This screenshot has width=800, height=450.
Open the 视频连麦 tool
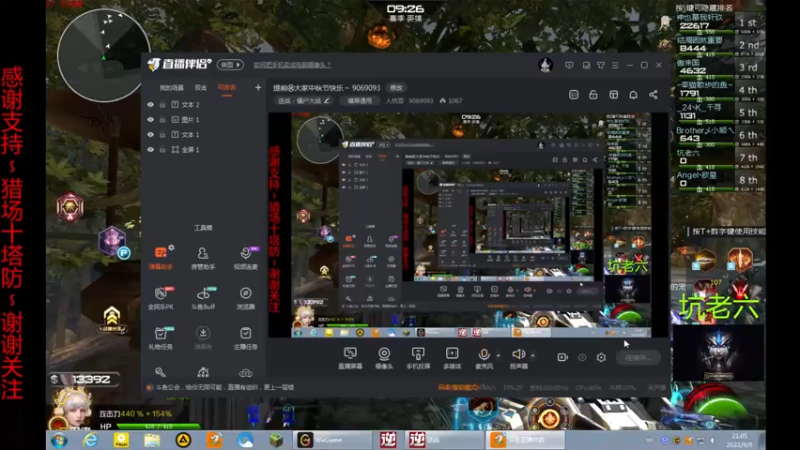pos(245,258)
